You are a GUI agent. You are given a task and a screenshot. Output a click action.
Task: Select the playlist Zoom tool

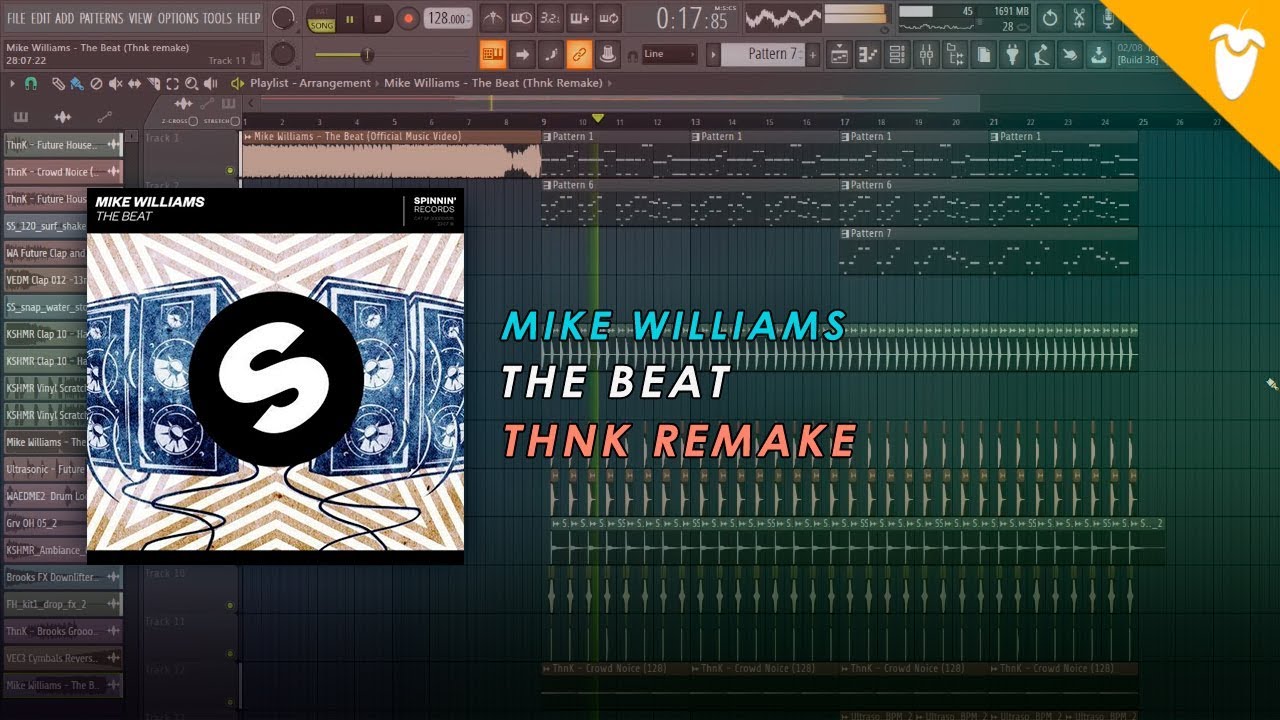point(192,84)
